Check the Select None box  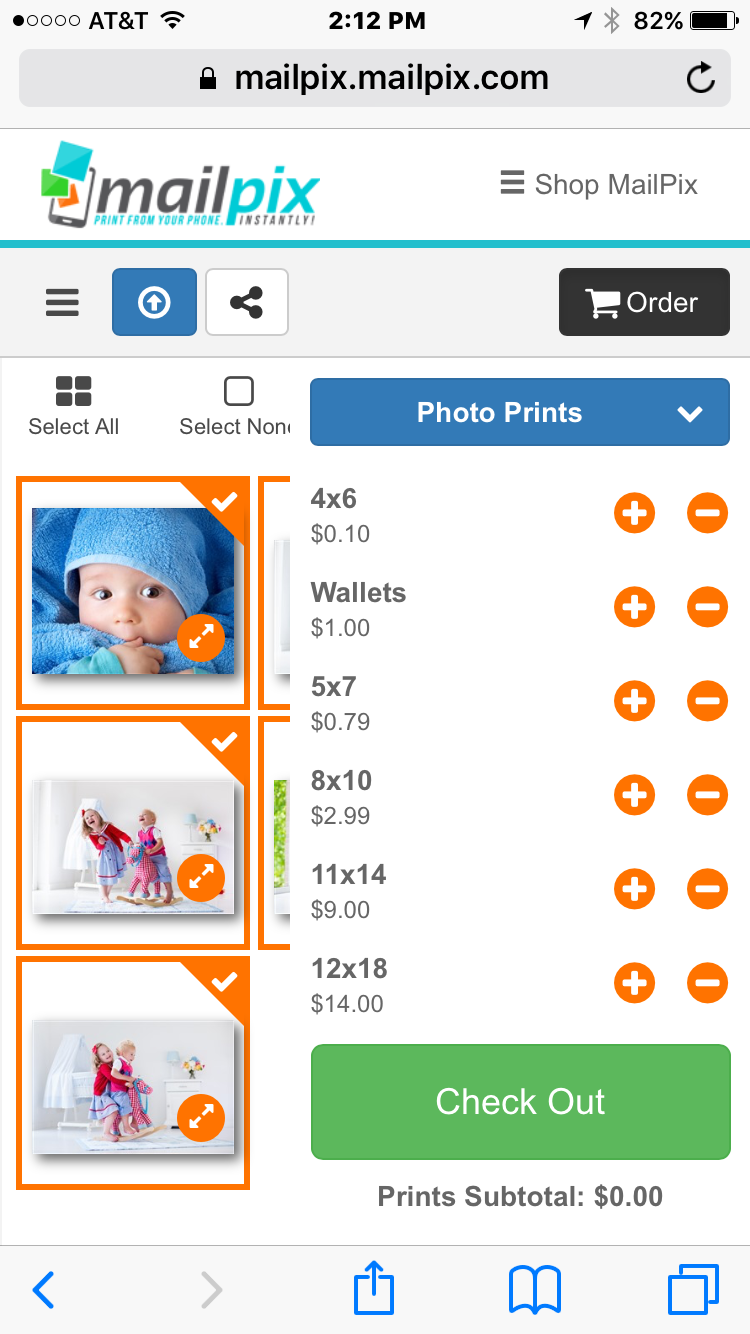(238, 392)
